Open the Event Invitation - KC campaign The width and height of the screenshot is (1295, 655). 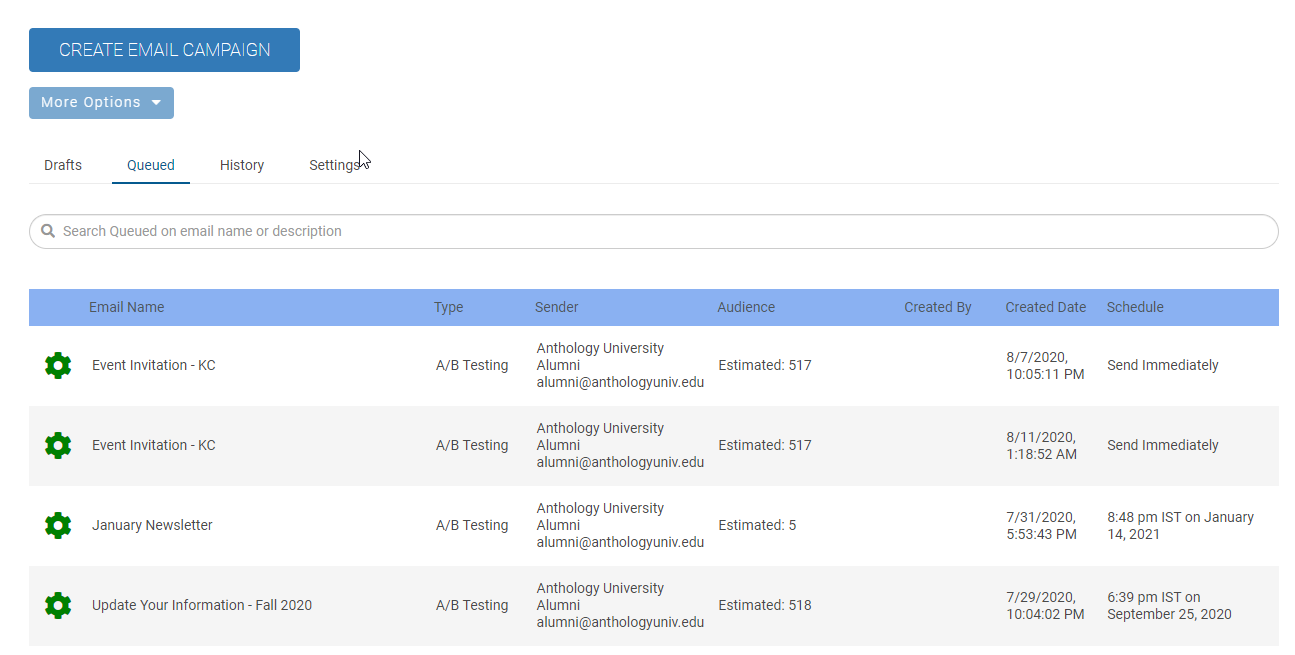click(x=153, y=365)
